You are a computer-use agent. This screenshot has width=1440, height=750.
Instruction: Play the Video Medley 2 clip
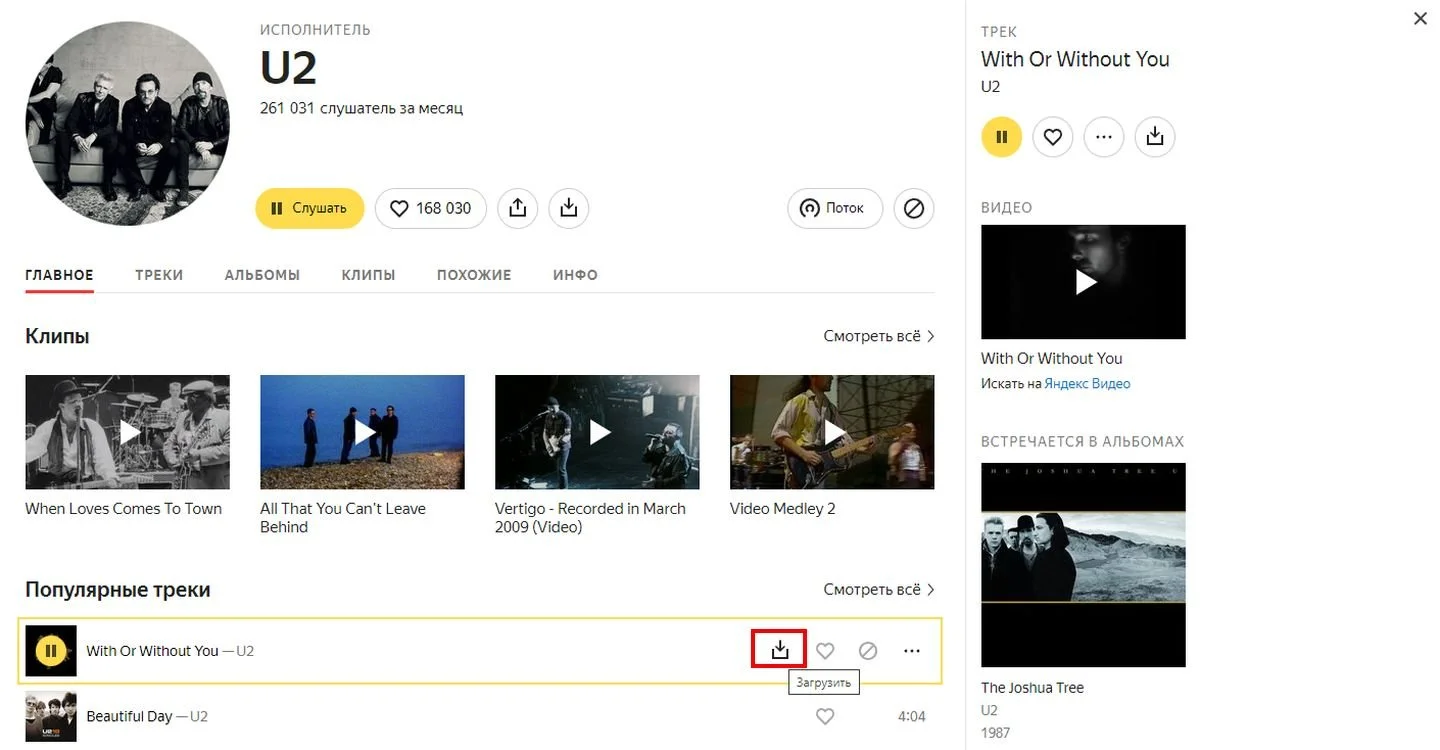tap(832, 432)
